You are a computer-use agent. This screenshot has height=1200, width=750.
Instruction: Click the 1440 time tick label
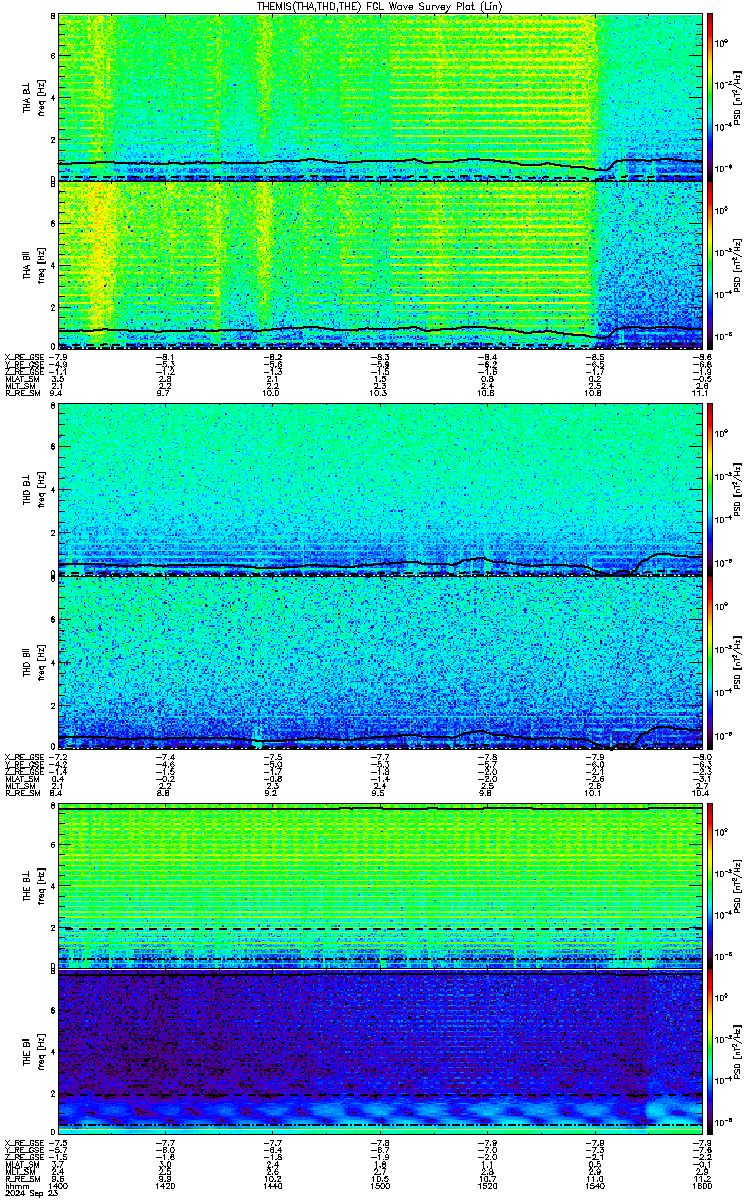click(273, 1186)
